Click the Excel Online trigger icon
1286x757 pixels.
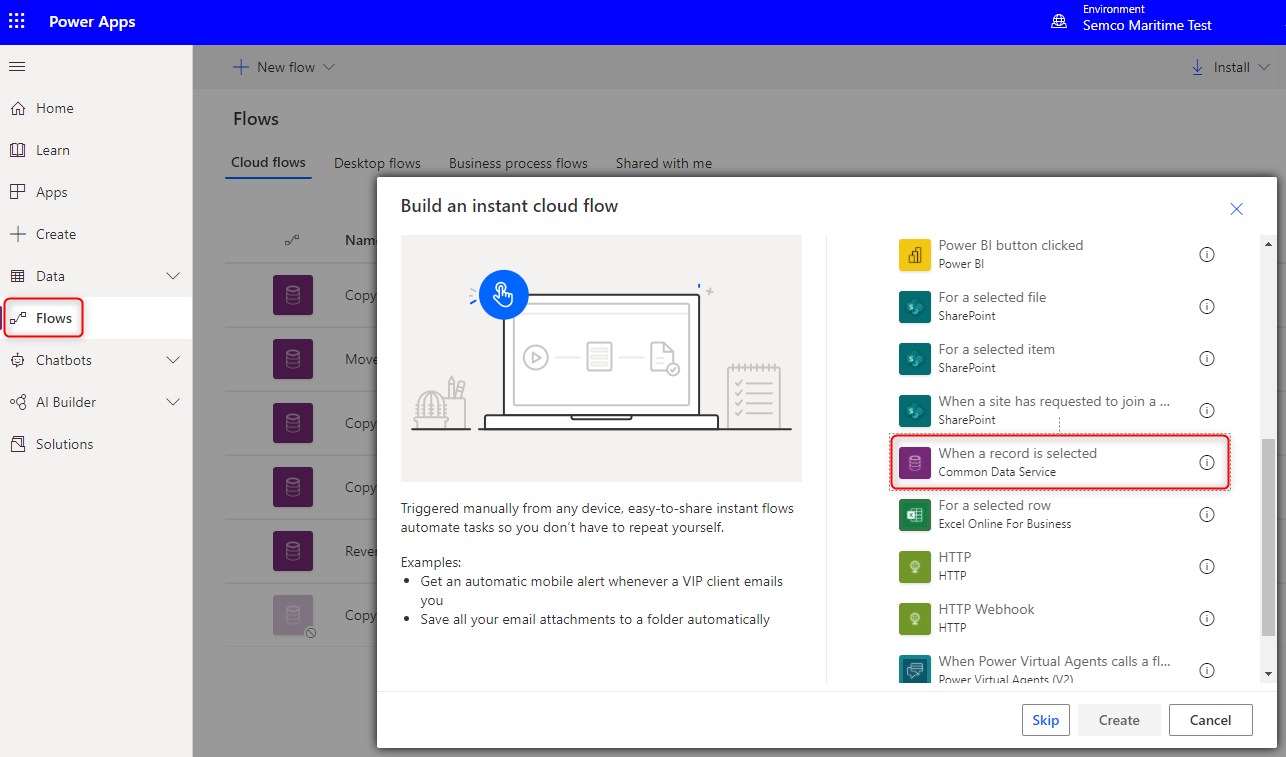(915, 515)
